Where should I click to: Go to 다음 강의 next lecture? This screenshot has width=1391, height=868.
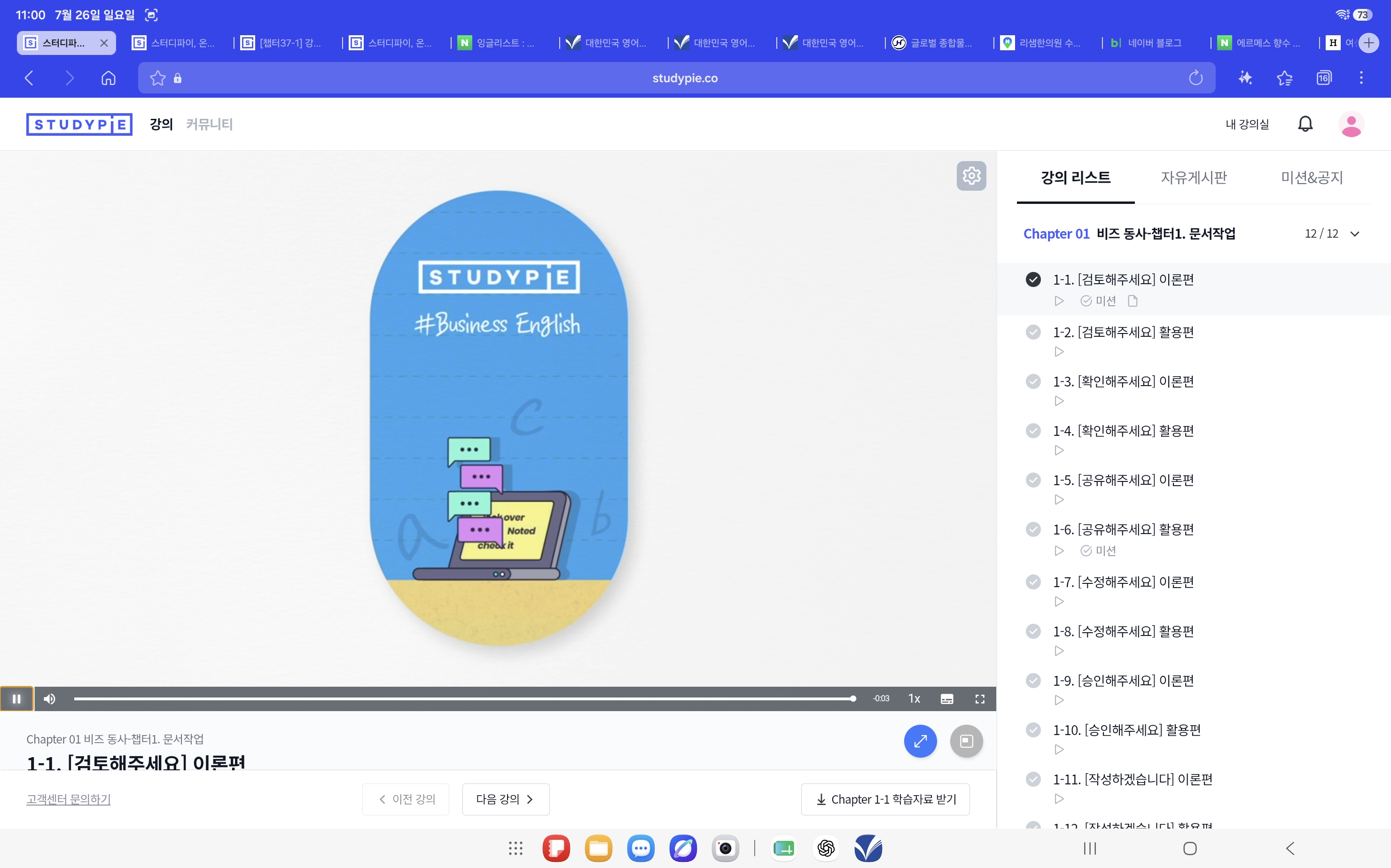(505, 799)
